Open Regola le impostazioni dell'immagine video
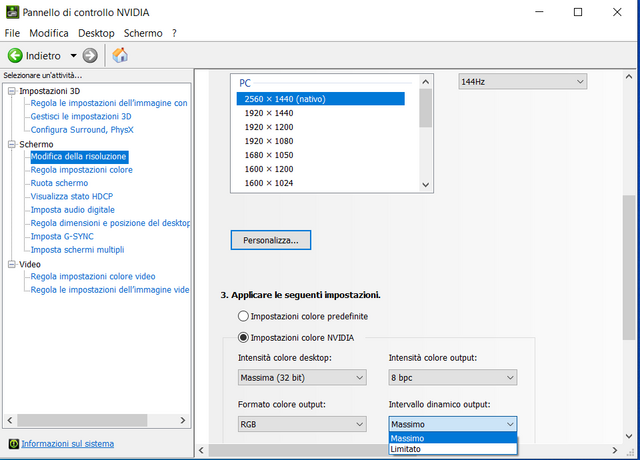Viewport: 640px width, 460px height. 110,290
